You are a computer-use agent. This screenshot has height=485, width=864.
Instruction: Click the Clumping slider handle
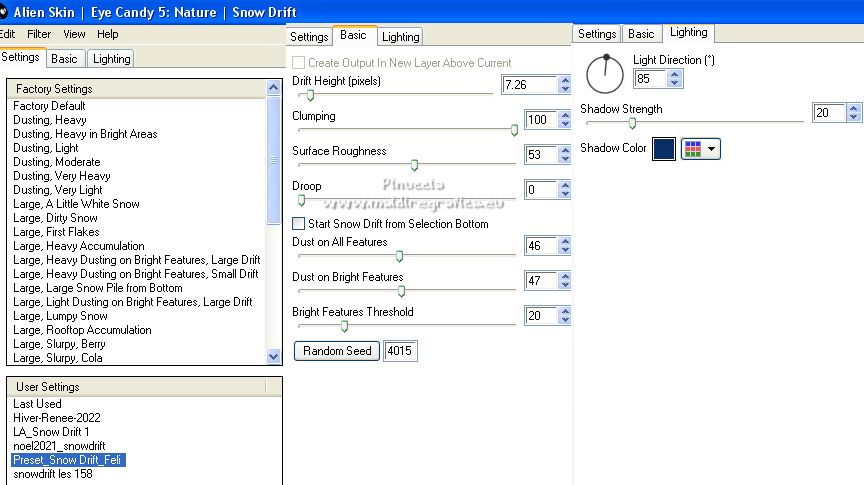click(x=514, y=130)
